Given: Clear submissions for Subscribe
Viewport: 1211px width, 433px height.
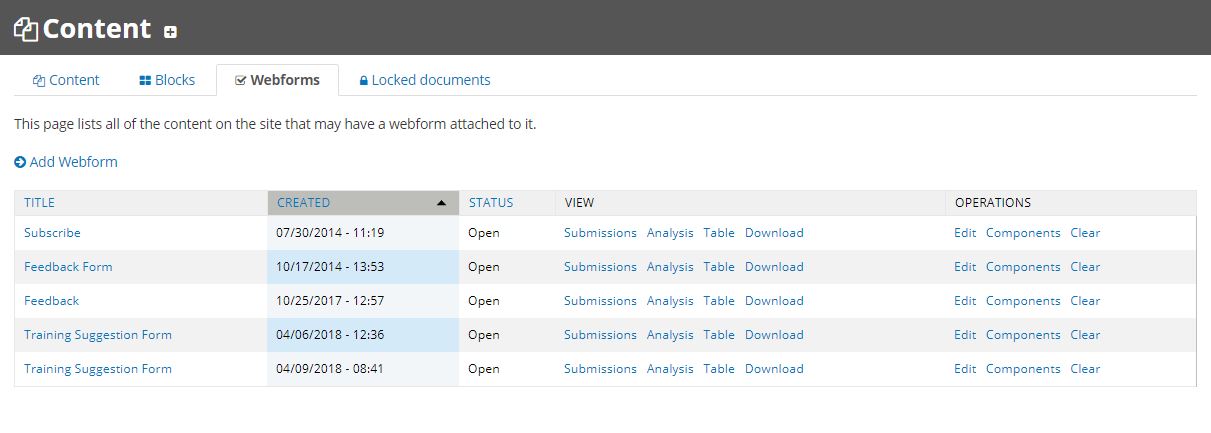Looking at the screenshot, I should click(x=1085, y=233).
